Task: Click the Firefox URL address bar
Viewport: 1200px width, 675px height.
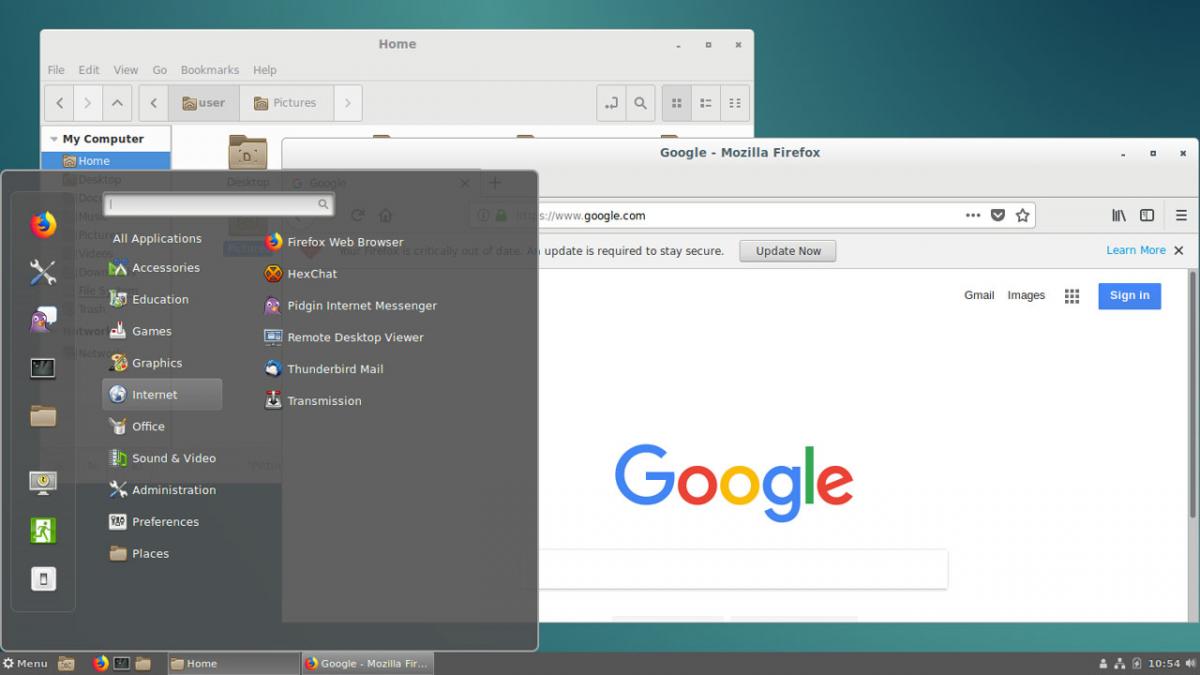Action: [750, 215]
